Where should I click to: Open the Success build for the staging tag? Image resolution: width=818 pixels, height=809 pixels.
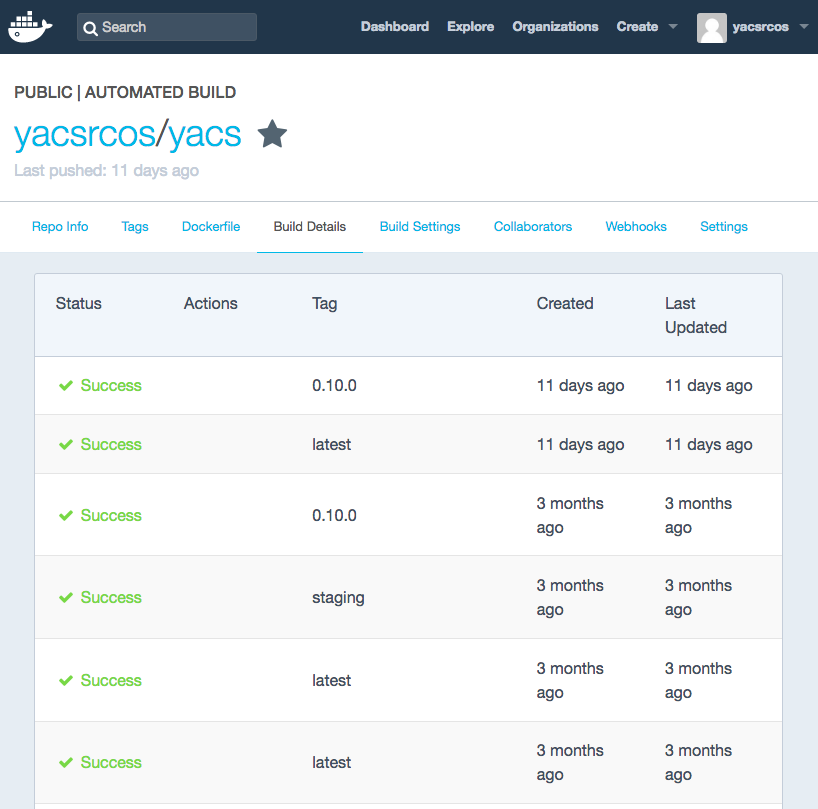(111, 597)
